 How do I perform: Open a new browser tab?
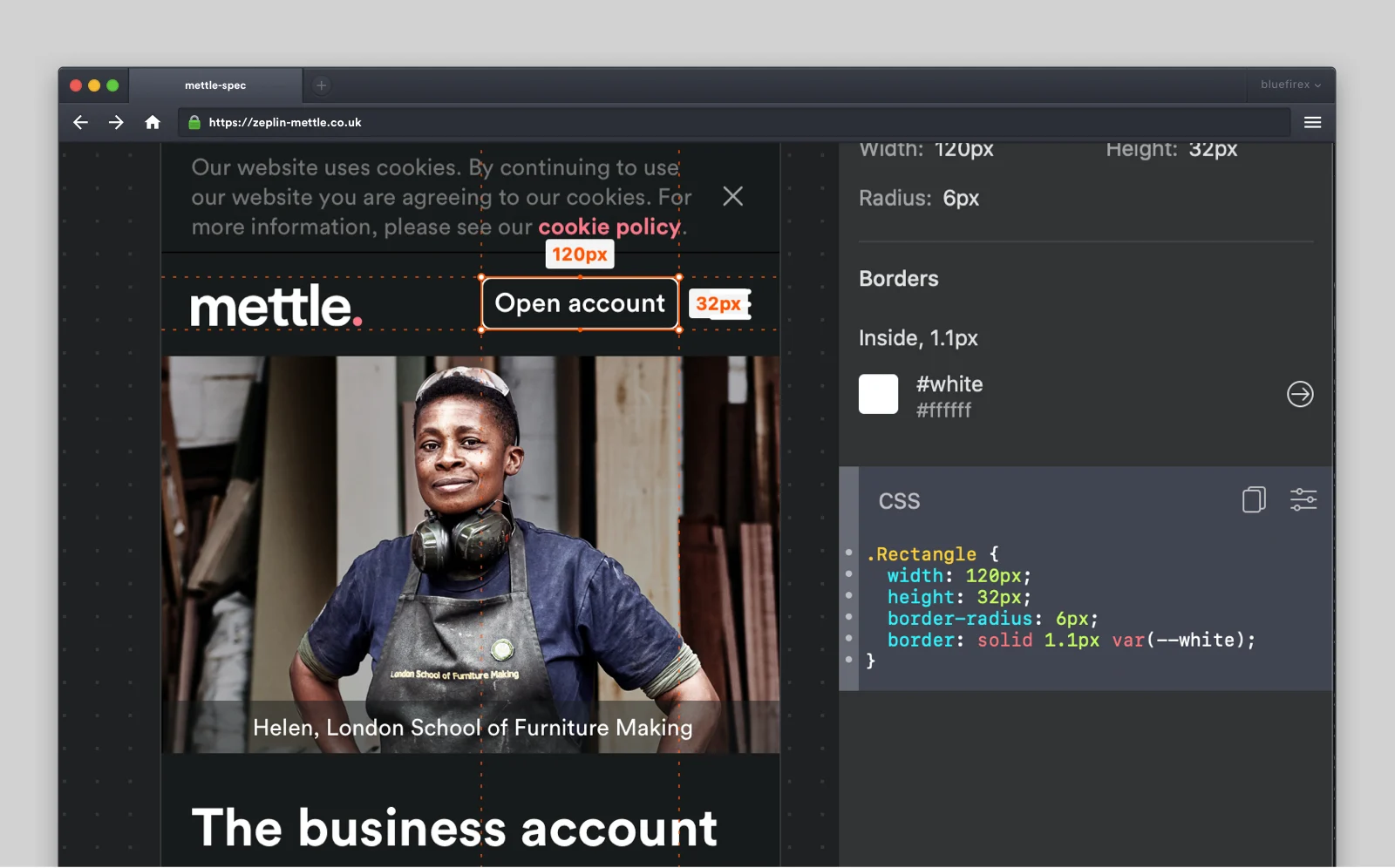tap(322, 85)
